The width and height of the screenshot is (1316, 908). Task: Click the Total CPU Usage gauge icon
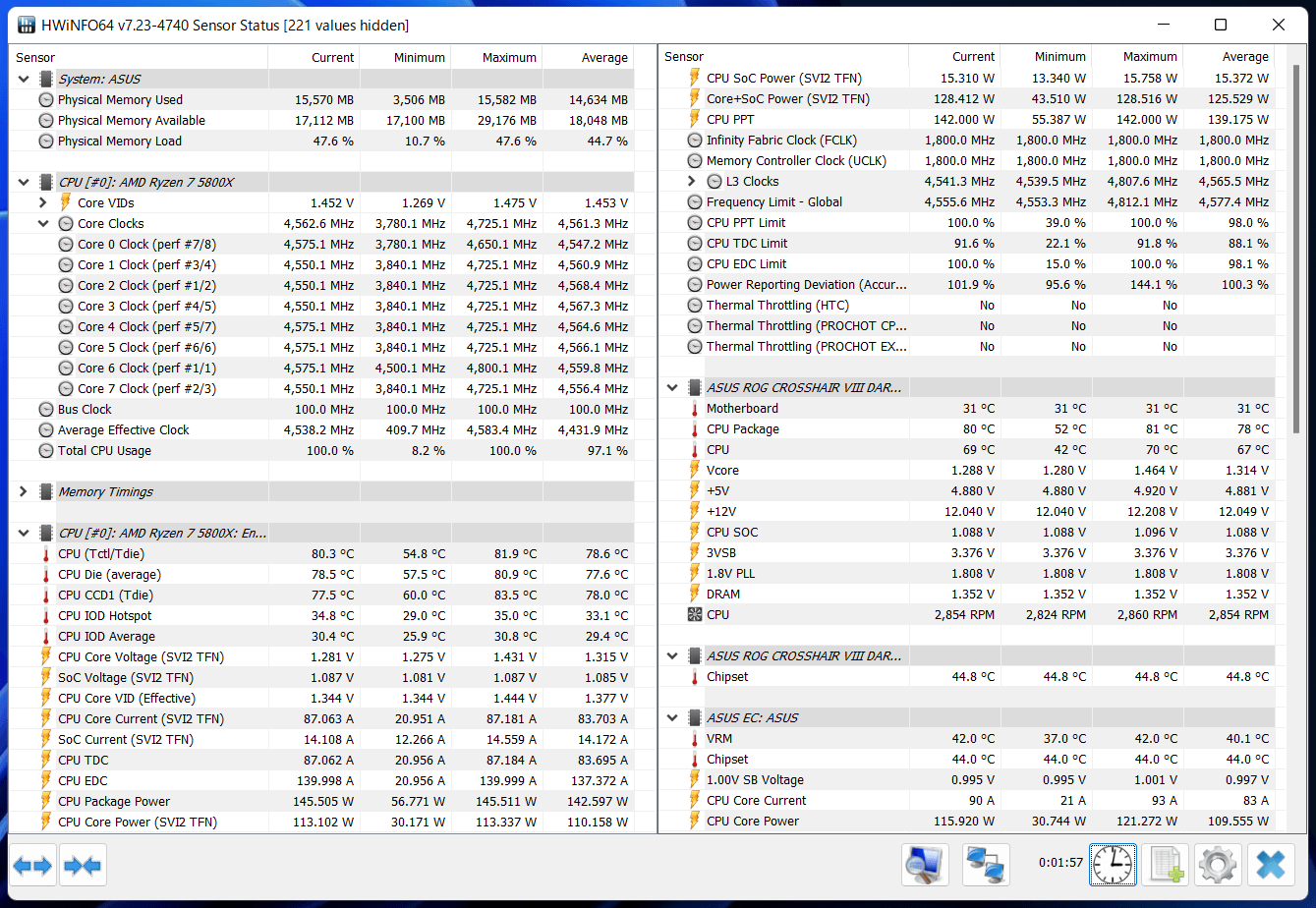pyautogui.click(x=46, y=451)
